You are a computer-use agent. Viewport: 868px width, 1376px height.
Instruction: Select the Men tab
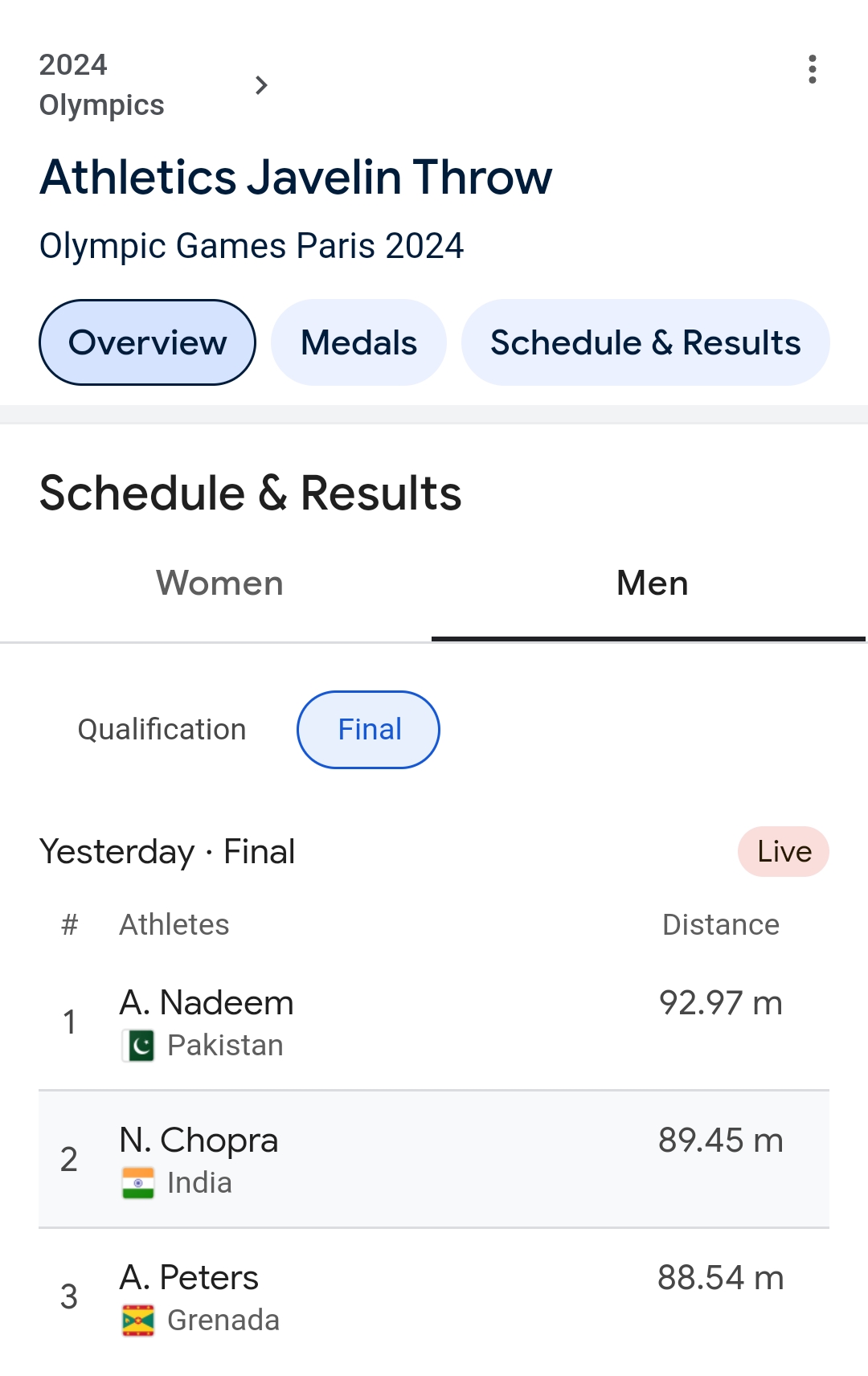[x=652, y=584]
